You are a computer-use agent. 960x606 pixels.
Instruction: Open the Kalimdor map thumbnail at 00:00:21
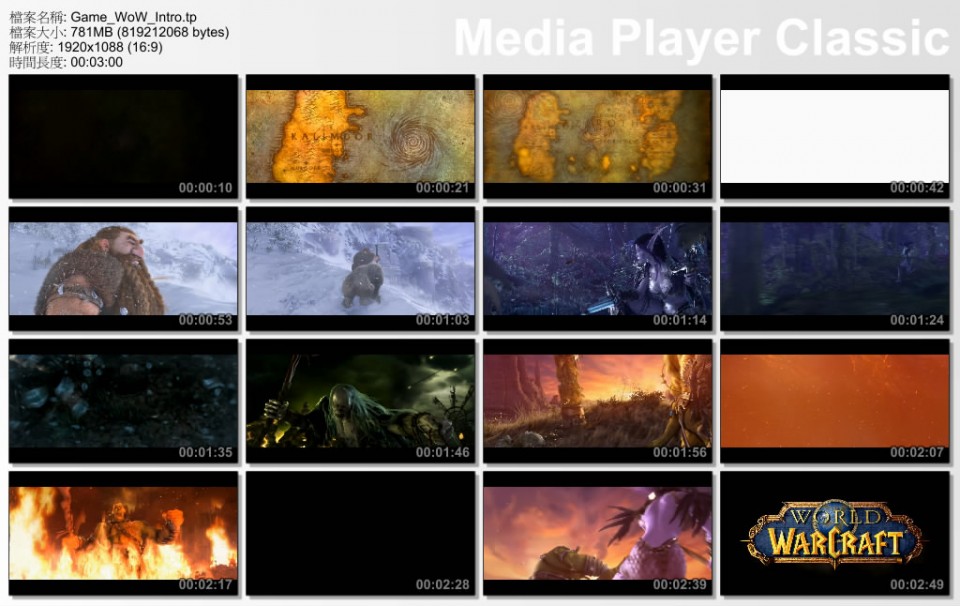tap(360, 137)
